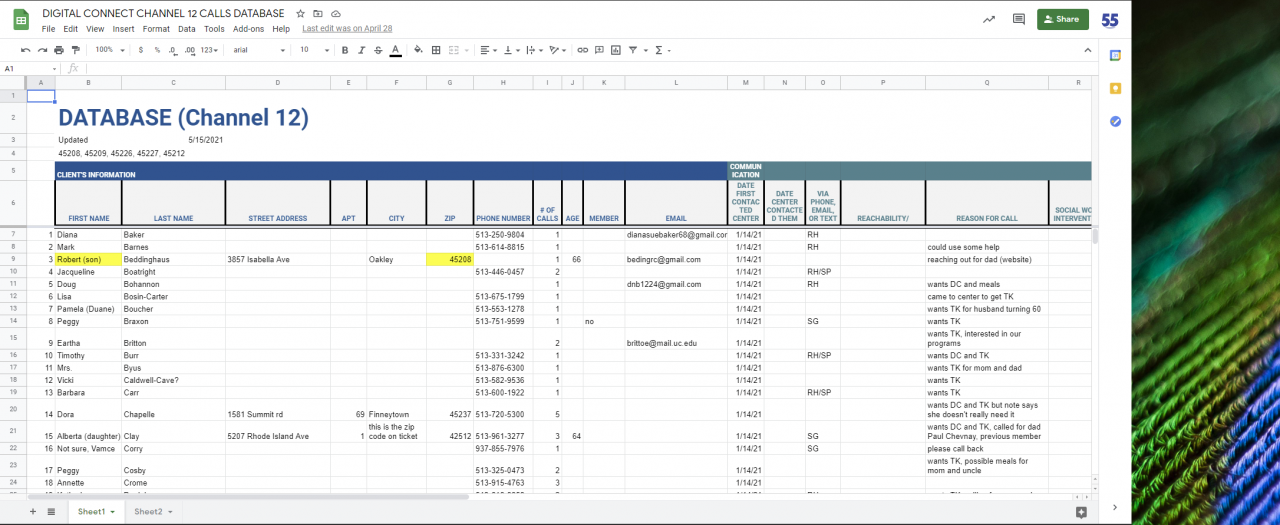
Task: Expand the arial font dropdown
Action: 258,50
